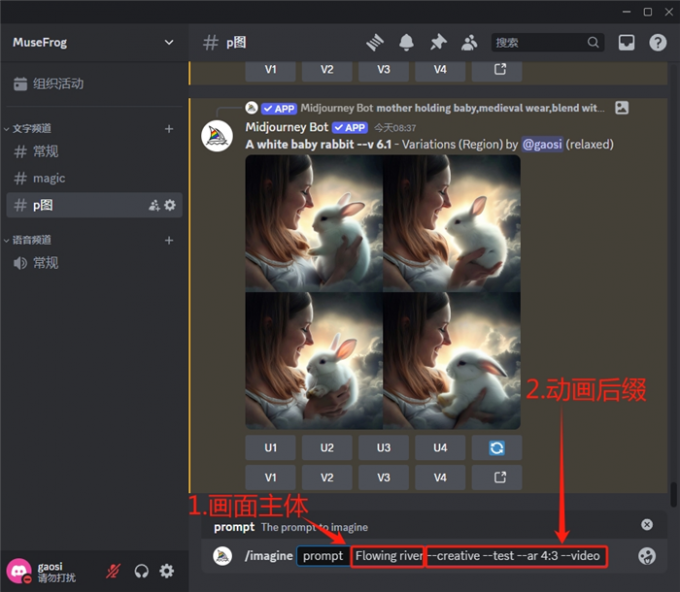This screenshot has height=592, width=680.
Task: Click the search field in header
Action: [x=547, y=43]
